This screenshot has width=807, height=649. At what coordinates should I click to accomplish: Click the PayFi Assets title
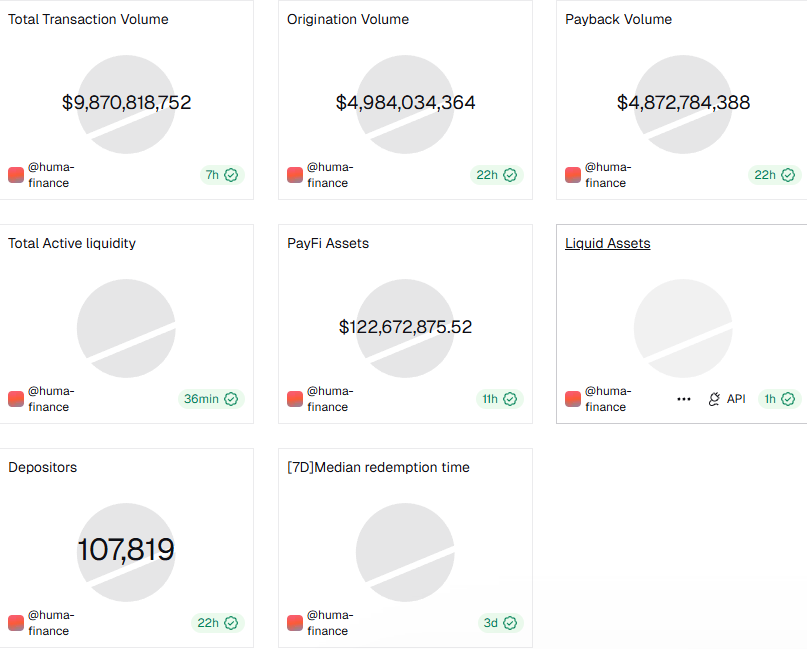328,243
